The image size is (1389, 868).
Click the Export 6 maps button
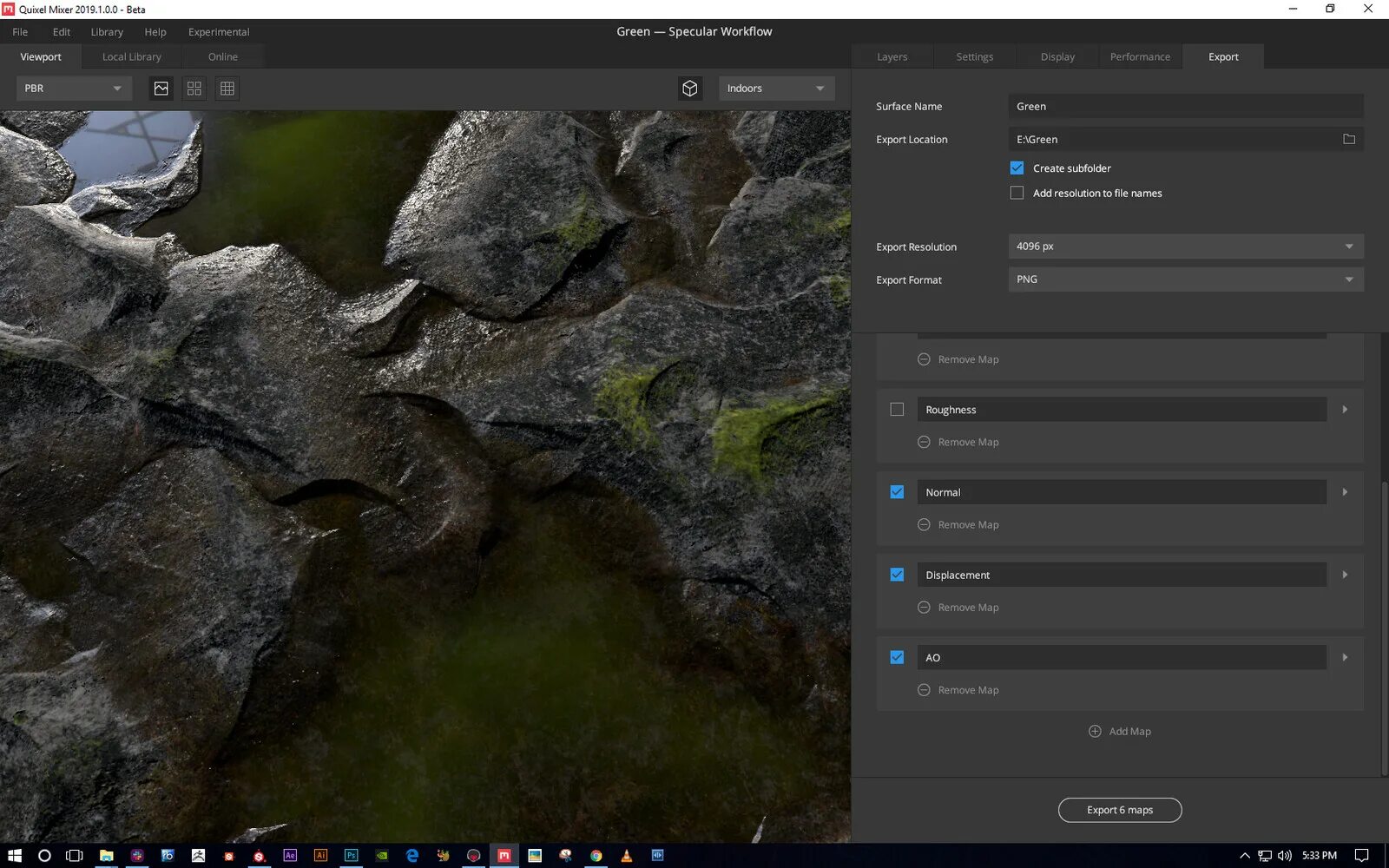1120,810
